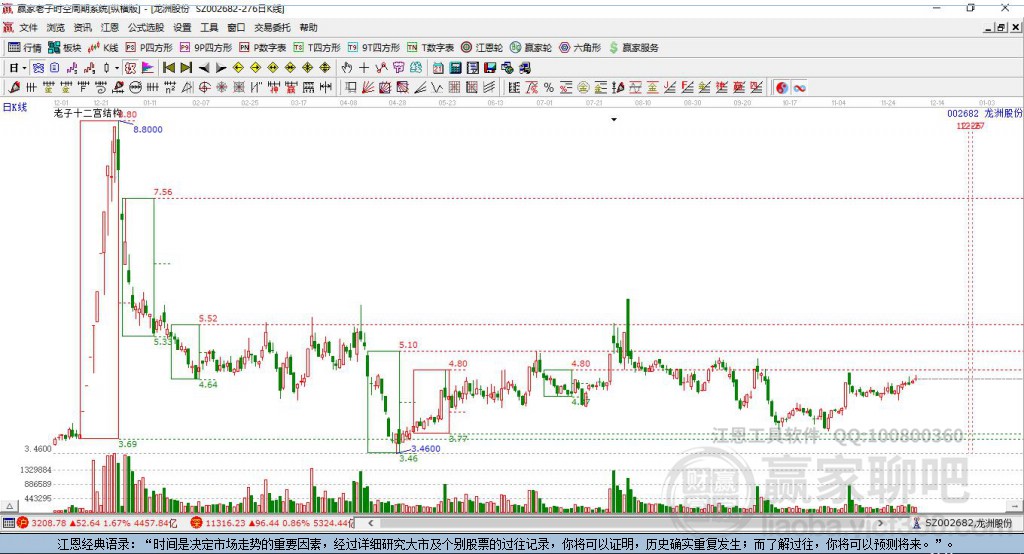Click the small black triangle chart marker
Screen dimensions: 1024x554
614,120
